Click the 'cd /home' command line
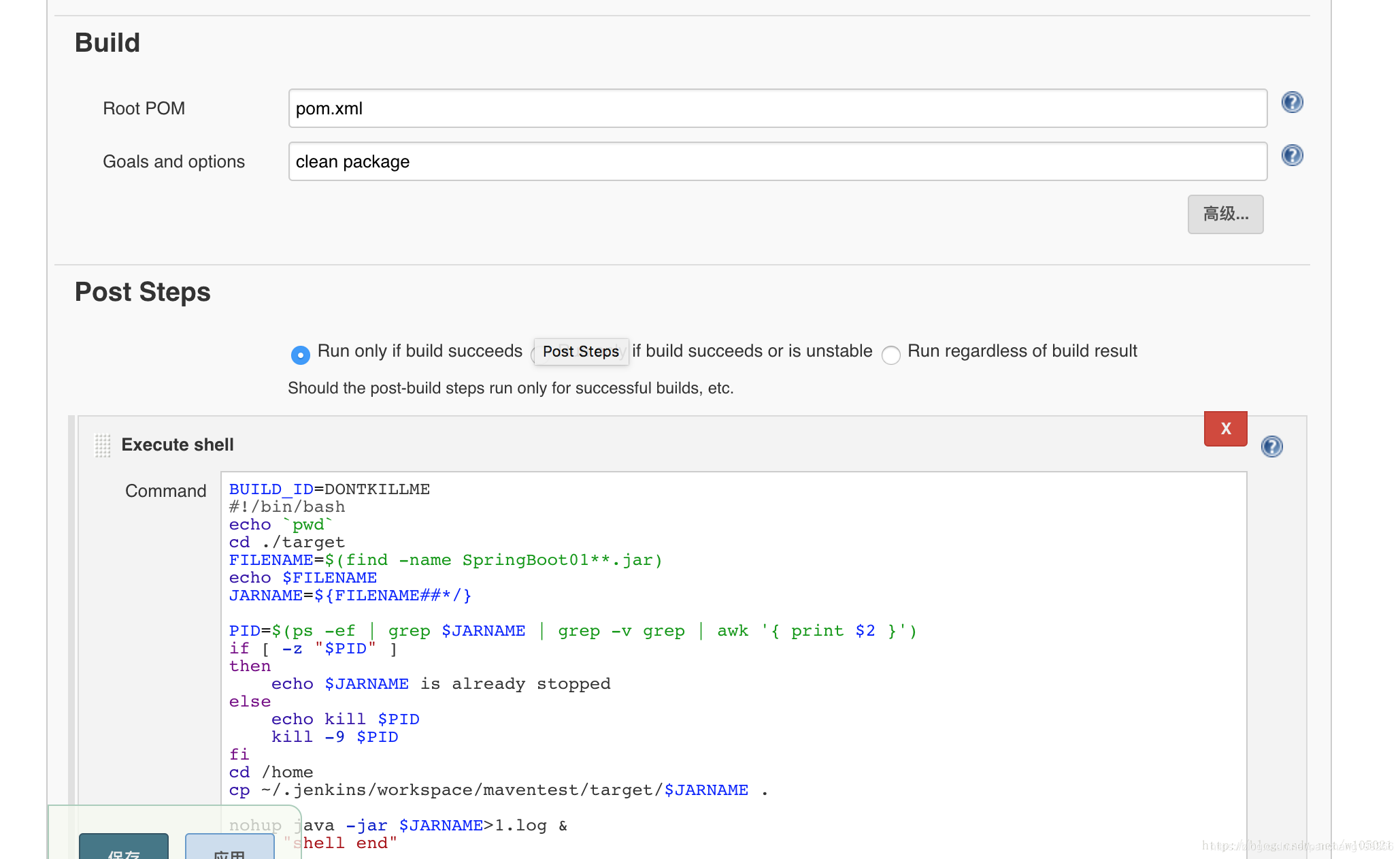Screen dimensions: 1400x859 coord(271,773)
